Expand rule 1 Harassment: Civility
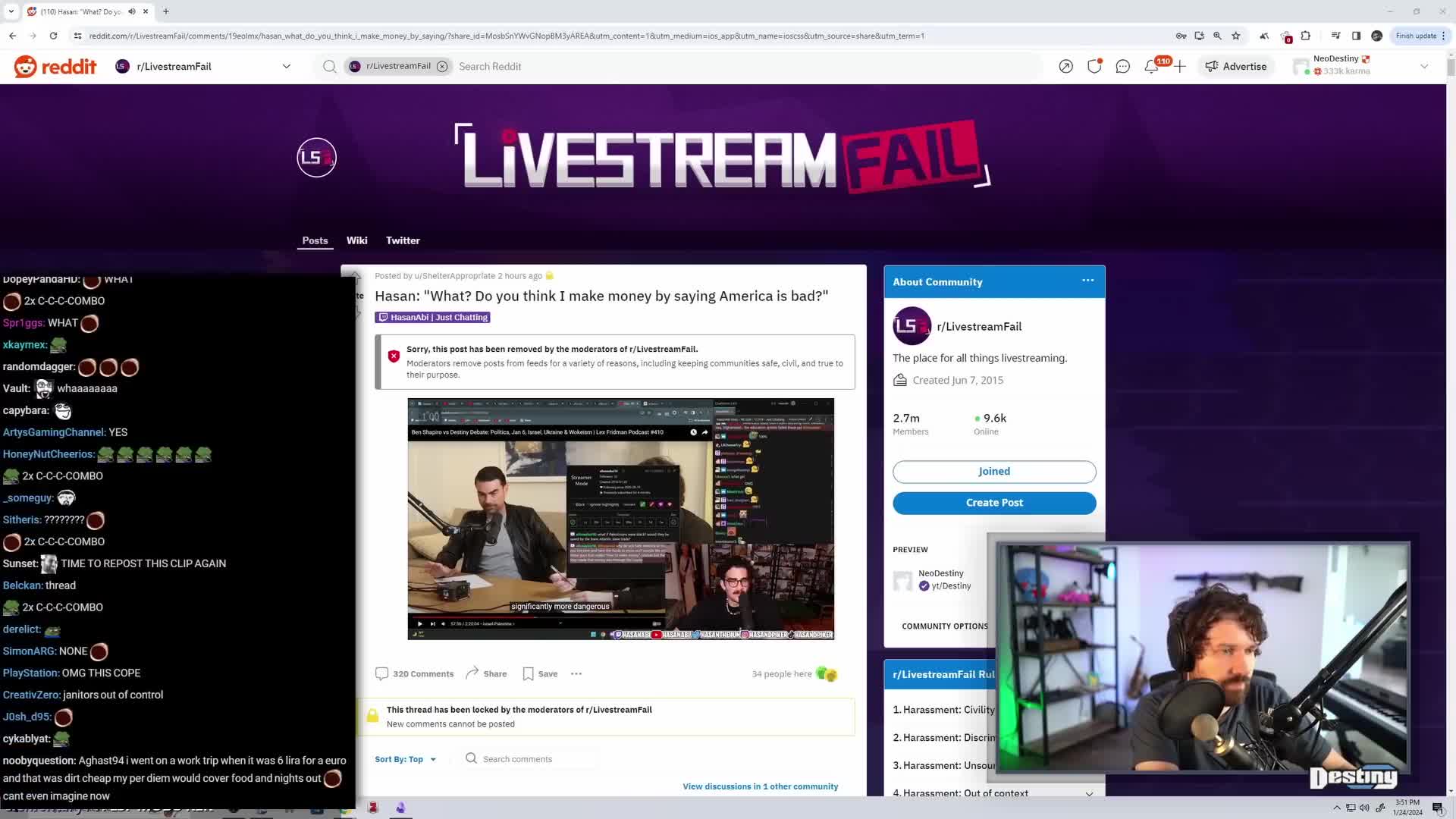1456x819 pixels. tap(943, 710)
